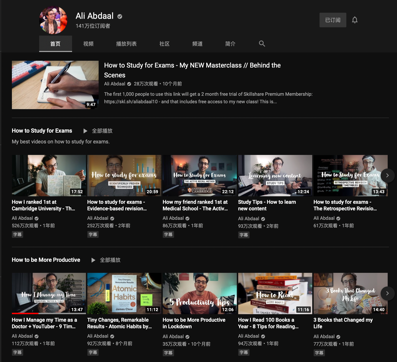Image resolution: width=397 pixels, height=362 pixels.
Task: Click title Study Tips - How to learn new content
Action: pyautogui.click(x=267, y=205)
